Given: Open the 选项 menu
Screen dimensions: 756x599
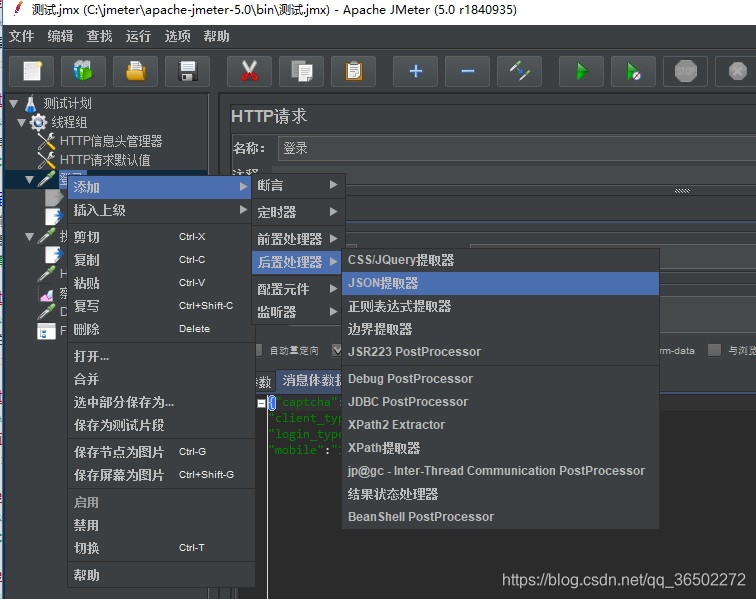Looking at the screenshot, I should (x=177, y=36).
